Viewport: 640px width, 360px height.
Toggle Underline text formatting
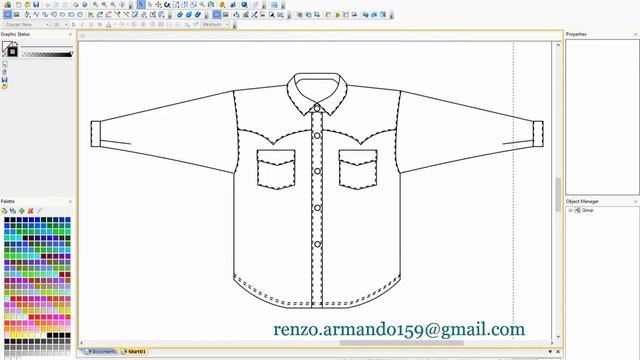(x=91, y=24)
